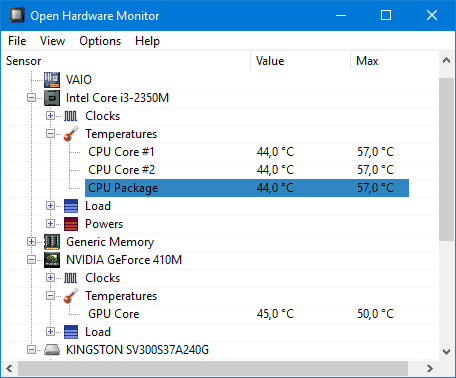This screenshot has width=456, height=378.
Task: Click the Sensor column header
Action: click(126, 61)
